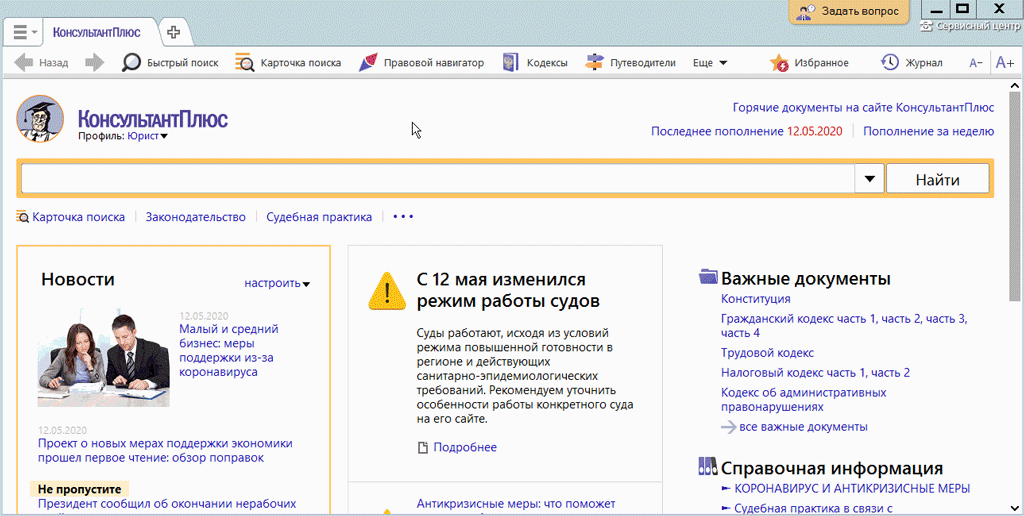This screenshot has height=516, width=1024.
Task: Open the Законодательство link
Action: coord(196,217)
